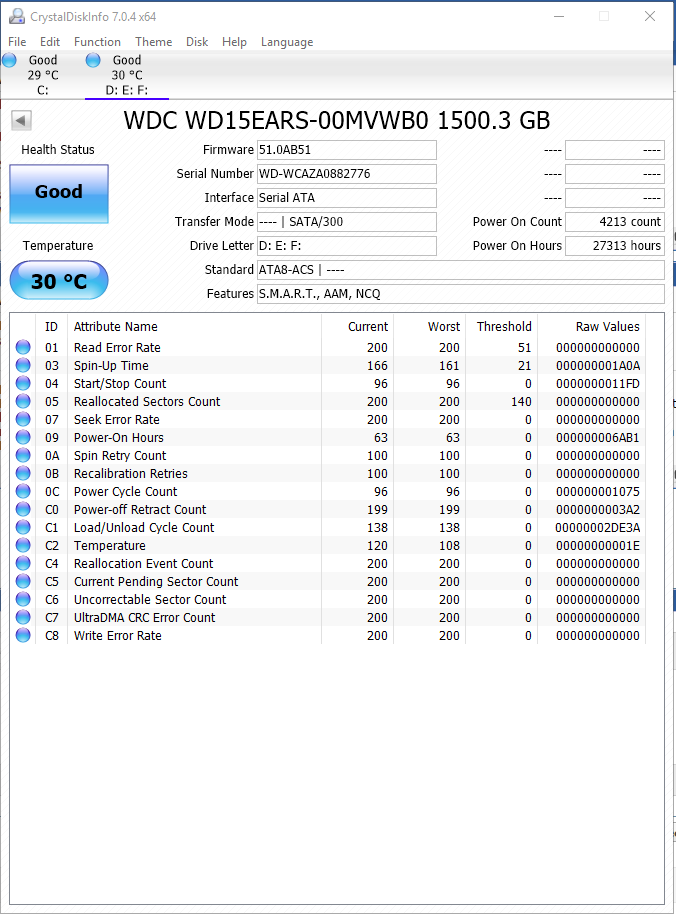Switch to the C: disk tab

tap(43, 75)
